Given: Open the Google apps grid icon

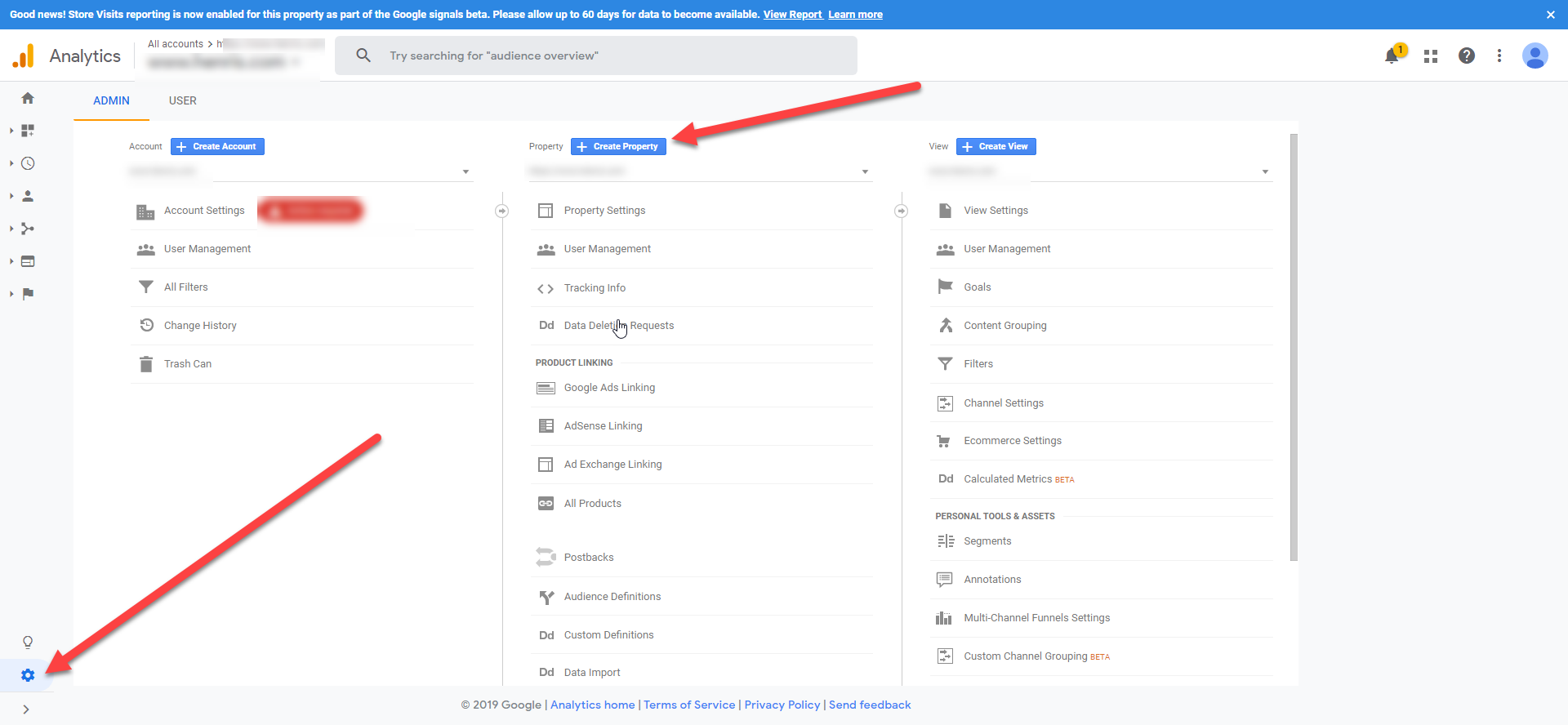Looking at the screenshot, I should coord(1431,56).
